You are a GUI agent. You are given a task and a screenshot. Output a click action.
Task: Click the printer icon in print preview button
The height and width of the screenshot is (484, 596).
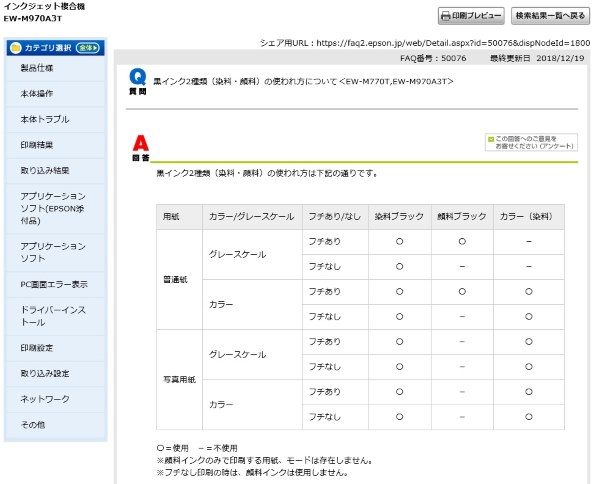click(445, 16)
